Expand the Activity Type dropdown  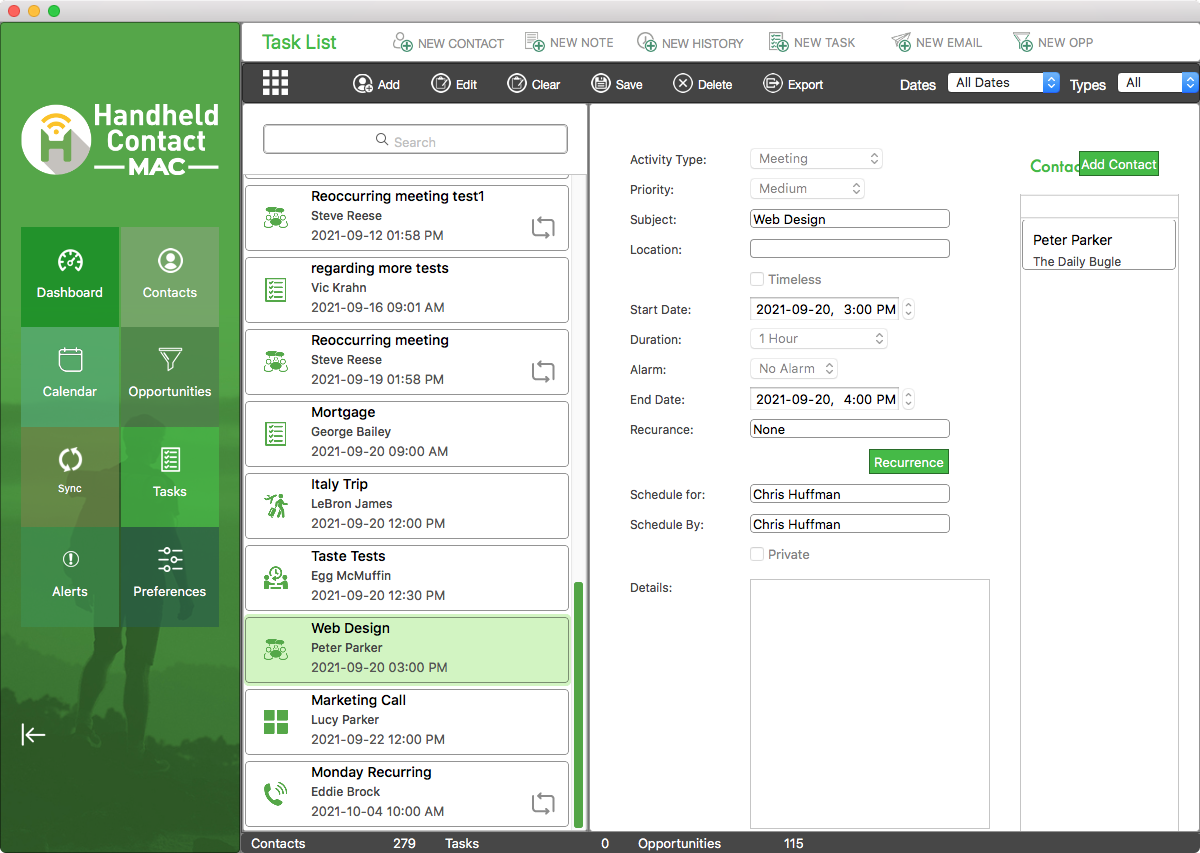[x=816, y=159]
